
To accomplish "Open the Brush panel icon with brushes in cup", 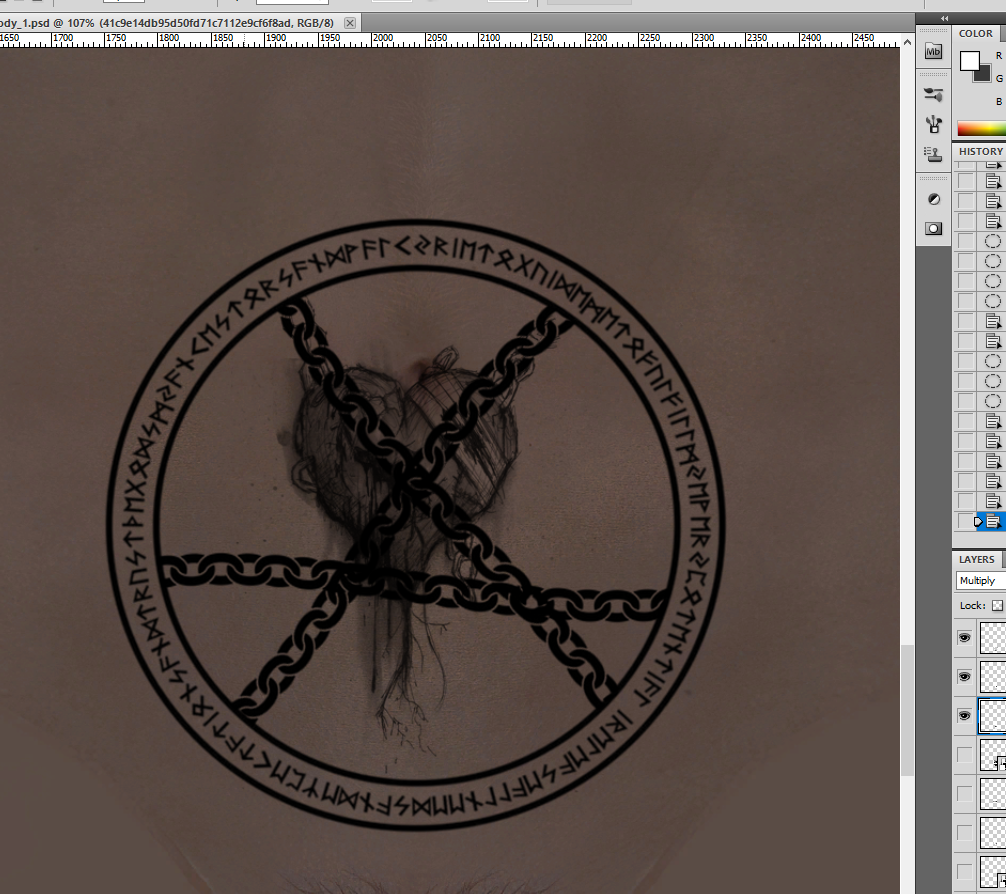I will coord(934,125).
